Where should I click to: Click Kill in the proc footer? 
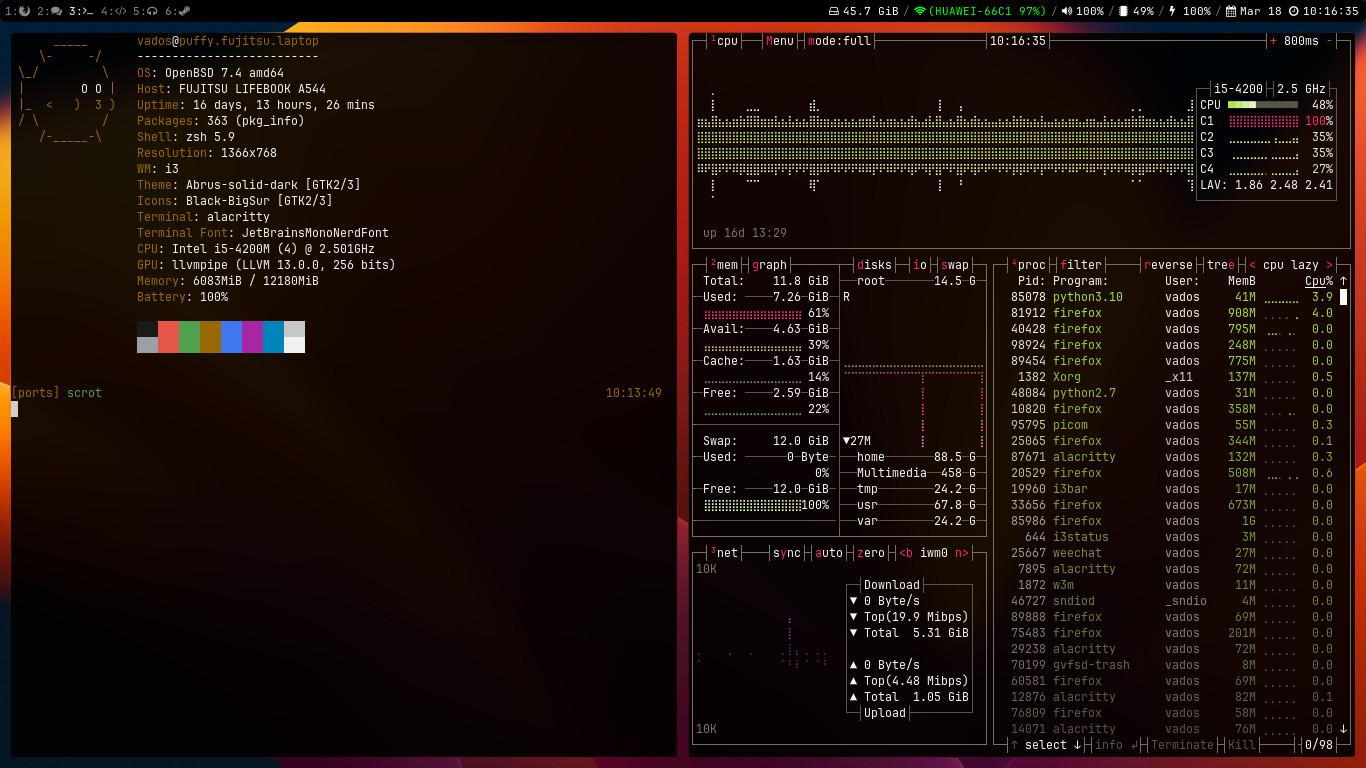point(1242,745)
